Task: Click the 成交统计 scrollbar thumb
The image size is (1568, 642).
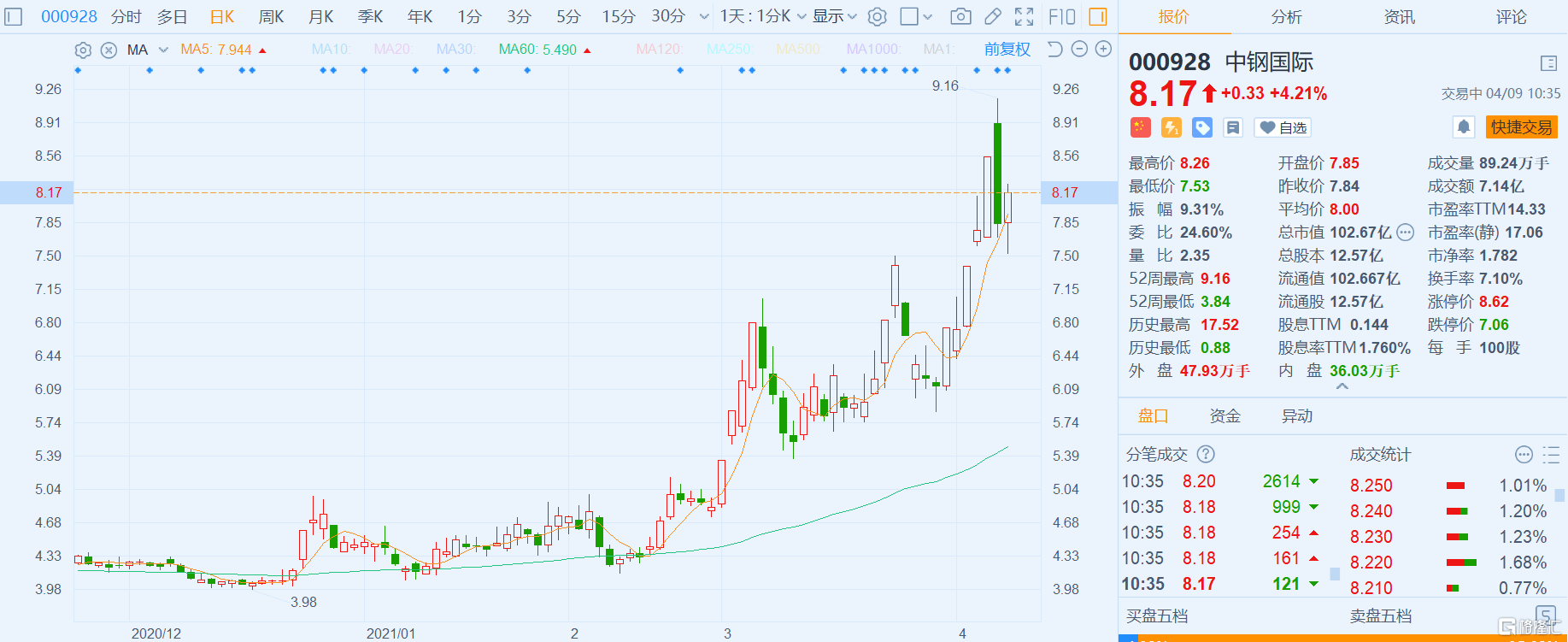Action: point(1559,495)
